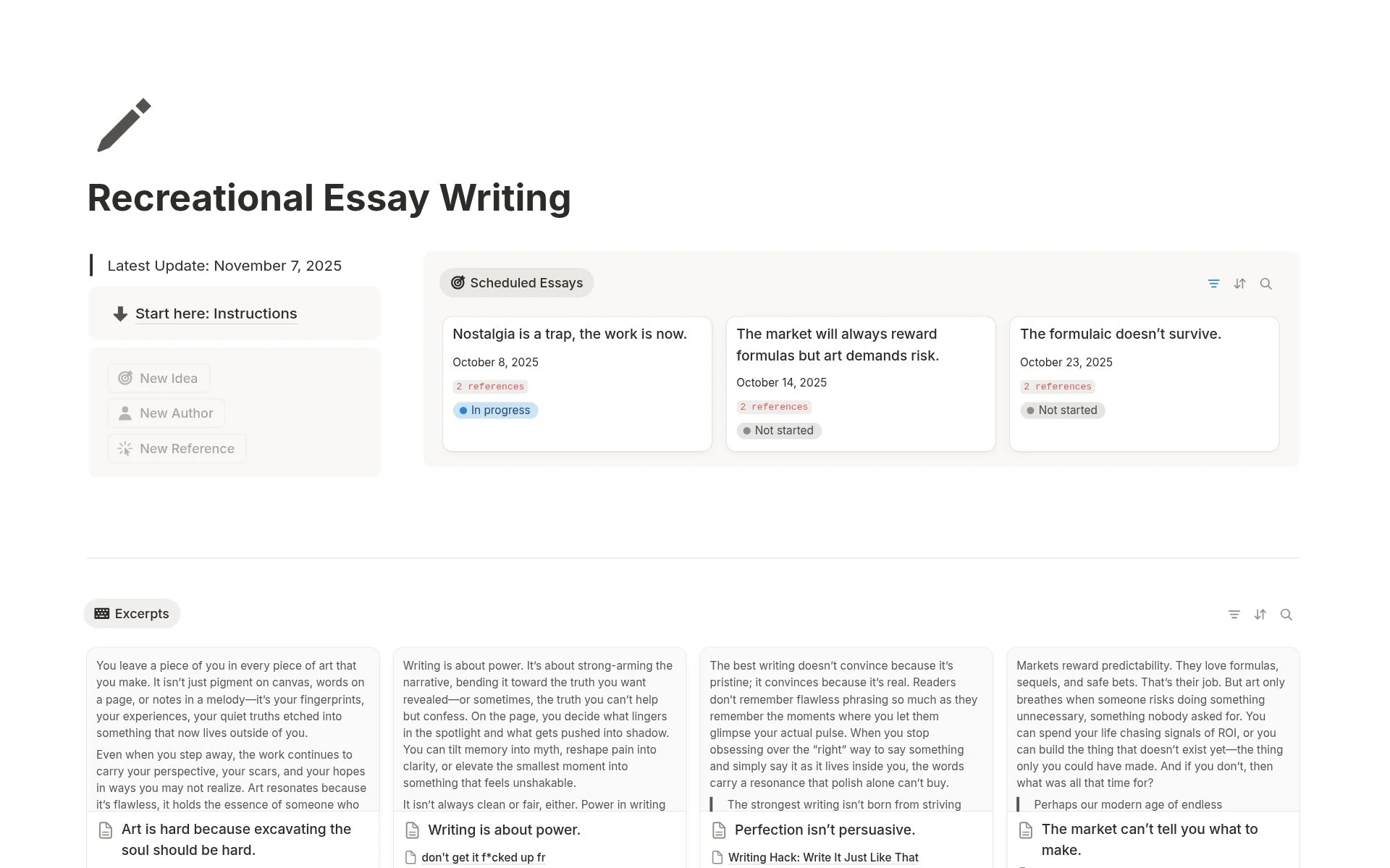Open the 'Nostalgia is a trap' essay card
This screenshot has height=868, width=1390.
[570, 334]
